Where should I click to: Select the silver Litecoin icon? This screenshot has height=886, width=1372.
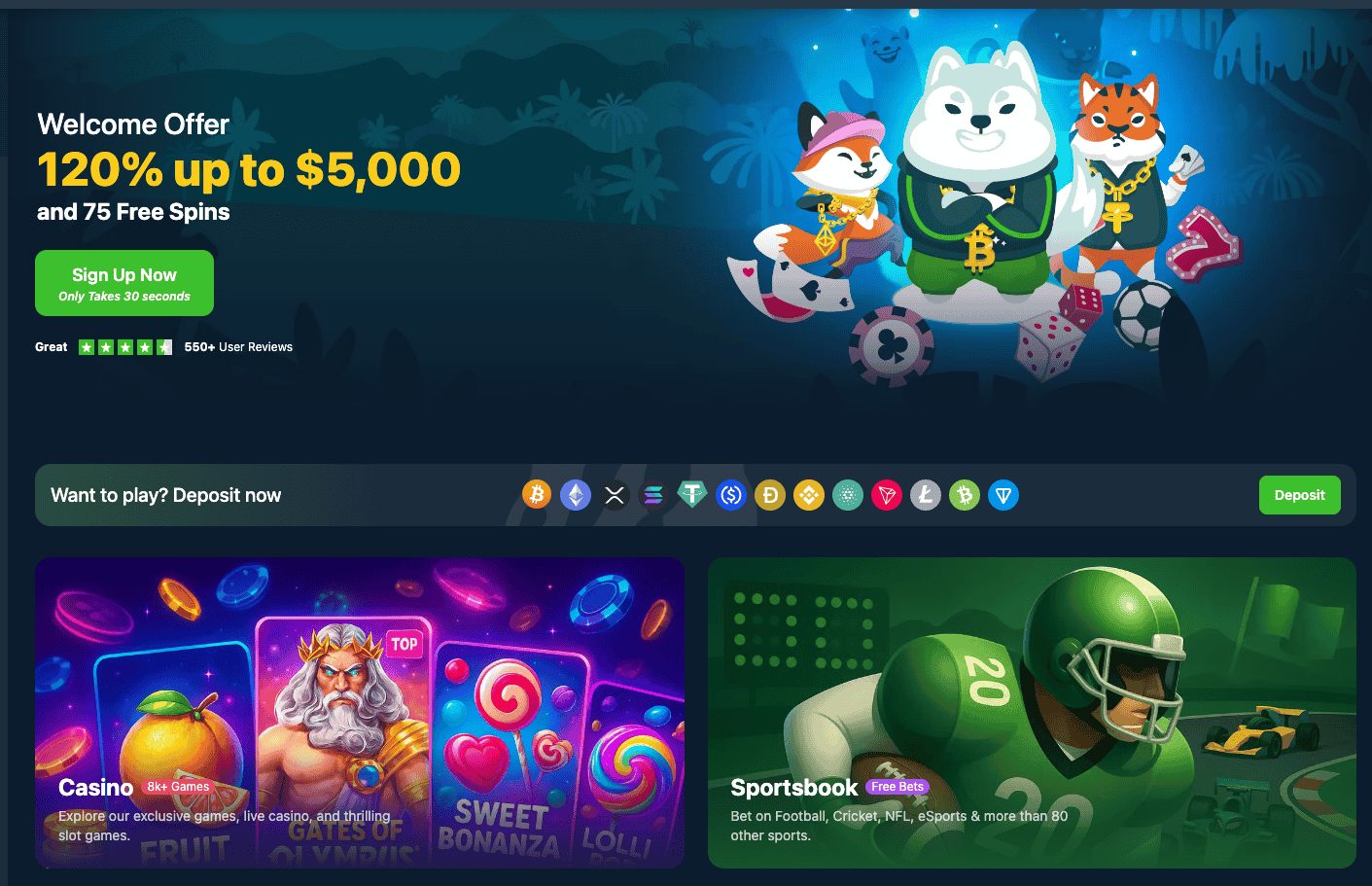pyautogui.click(x=926, y=495)
